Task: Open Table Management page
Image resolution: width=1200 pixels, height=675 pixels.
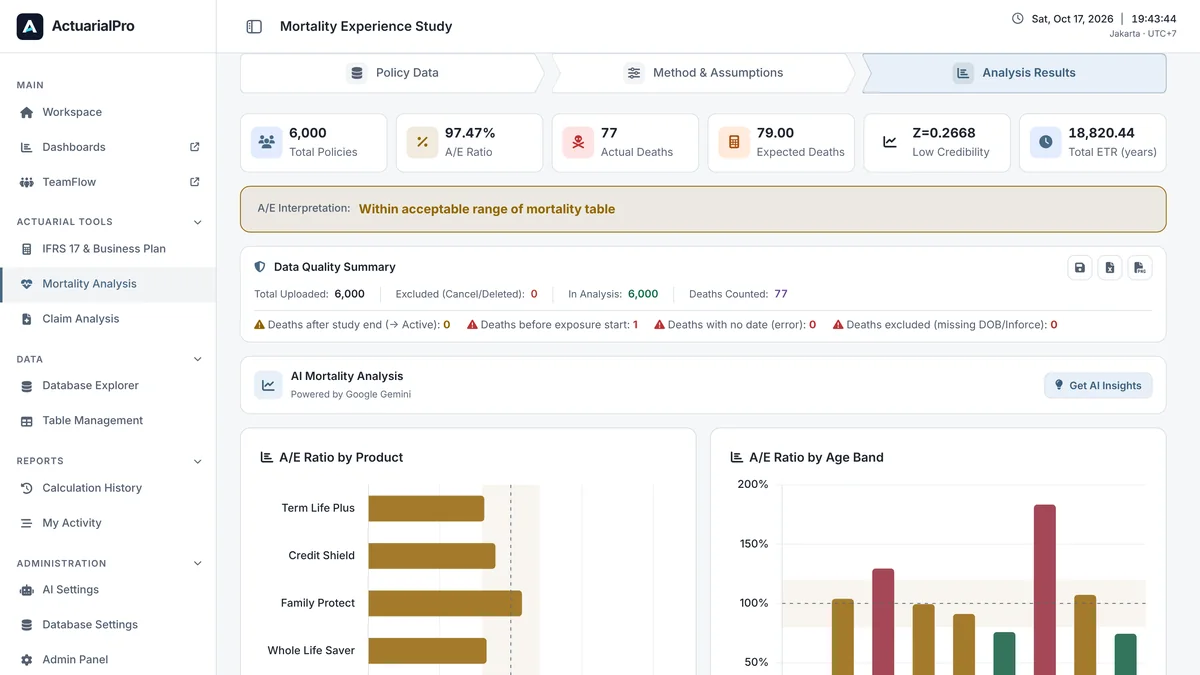Action: [x=108, y=421]
